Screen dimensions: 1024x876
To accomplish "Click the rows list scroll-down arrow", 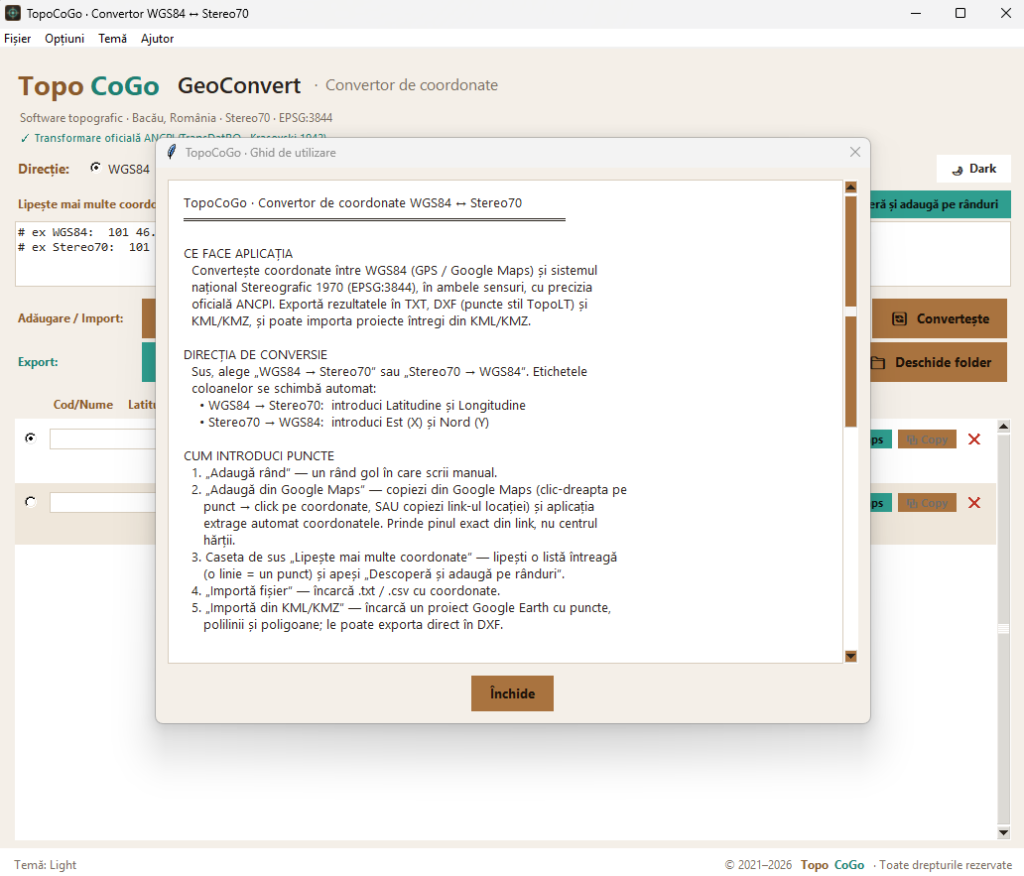I will pyautogui.click(x=1004, y=832).
